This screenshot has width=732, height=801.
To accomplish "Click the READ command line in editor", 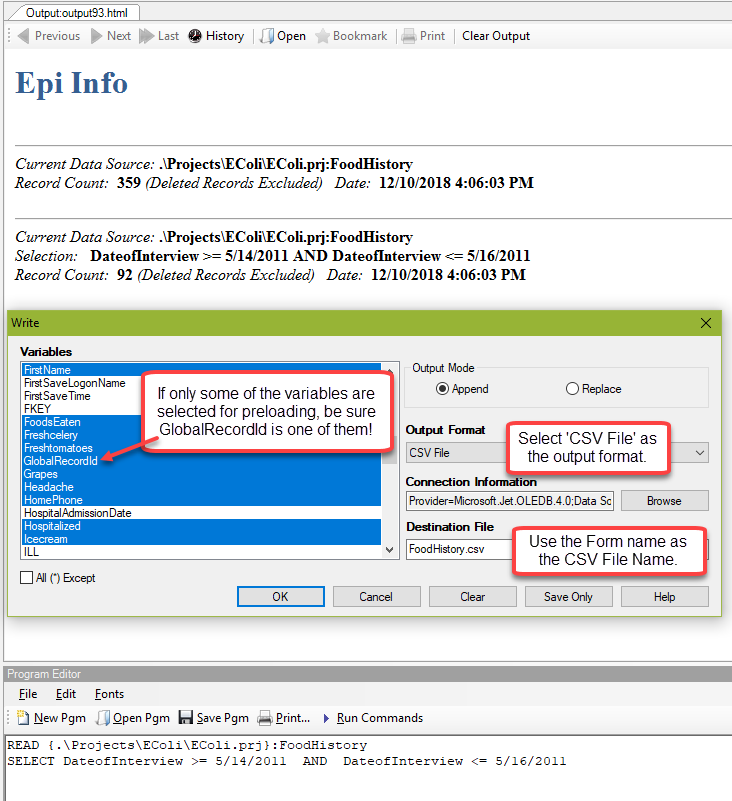I will tap(187, 745).
